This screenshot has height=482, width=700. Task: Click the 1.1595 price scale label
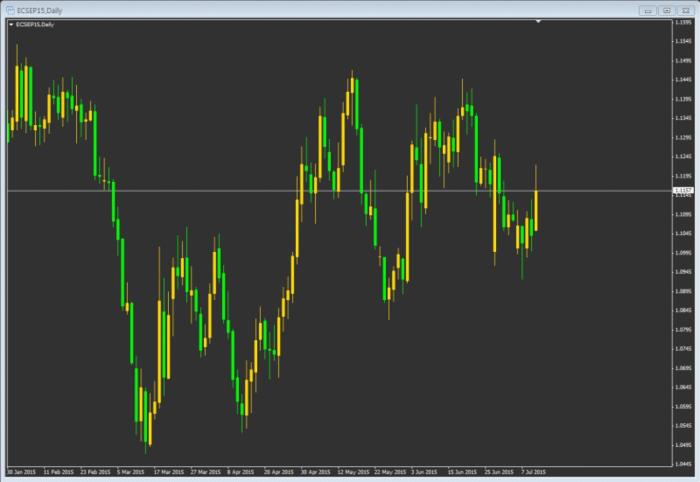point(682,22)
